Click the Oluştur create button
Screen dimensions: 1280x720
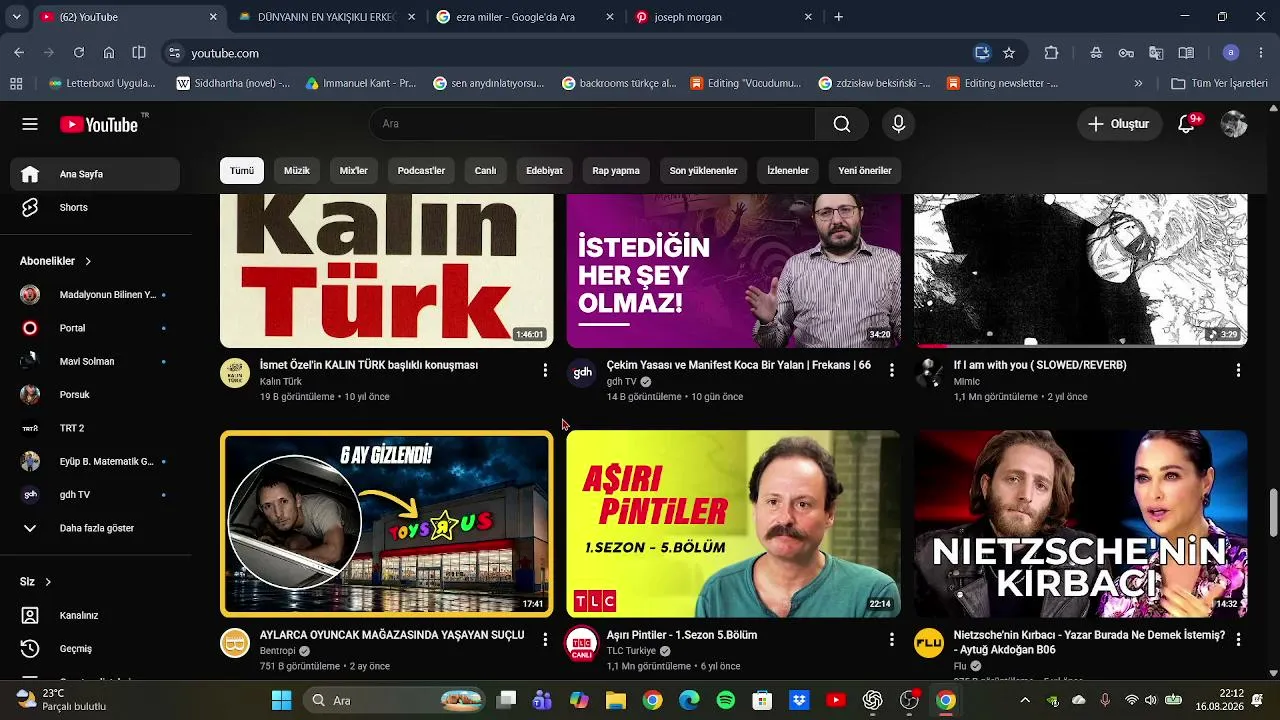pos(1119,124)
